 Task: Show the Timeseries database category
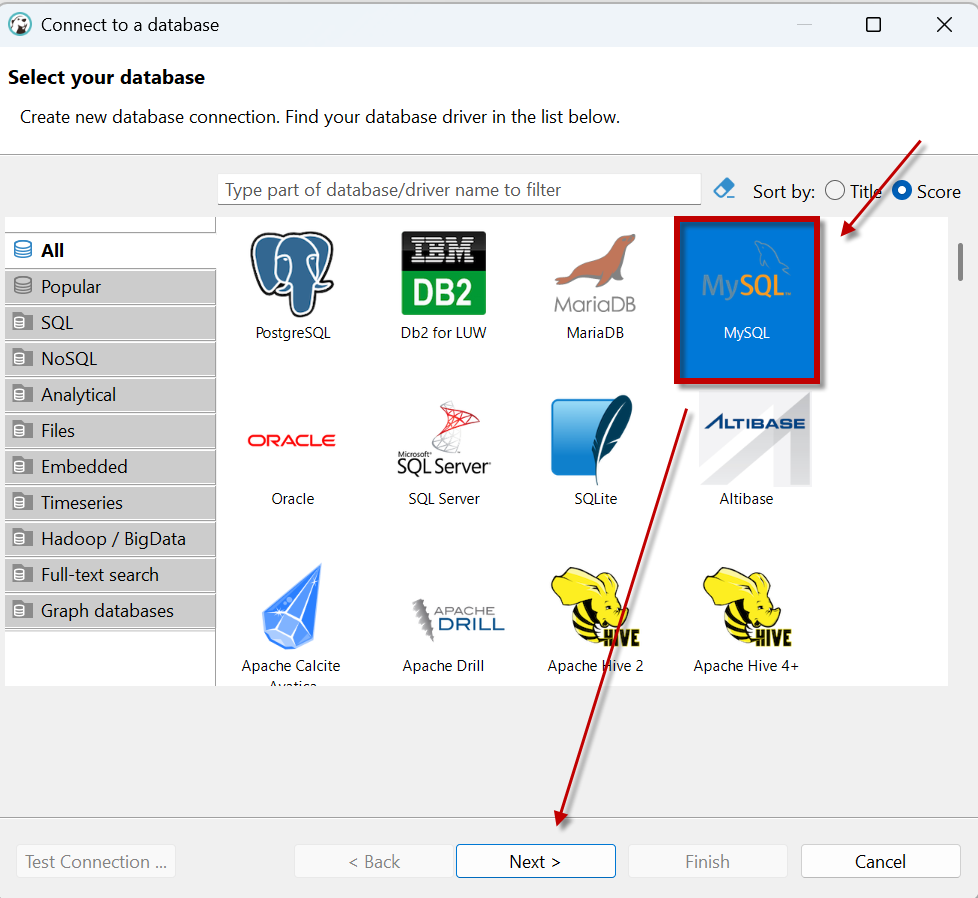[x=110, y=503]
